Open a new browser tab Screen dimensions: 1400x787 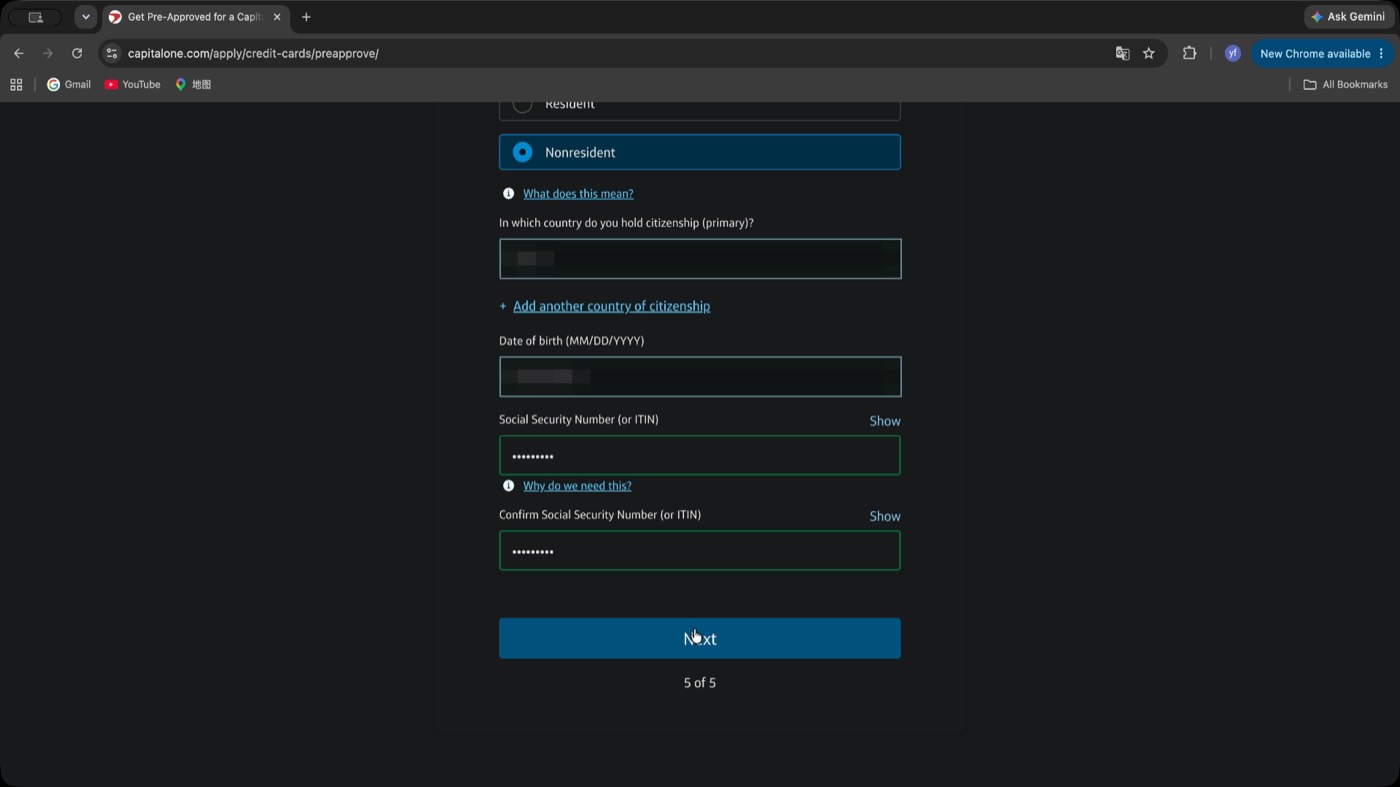pyautogui.click(x=306, y=17)
